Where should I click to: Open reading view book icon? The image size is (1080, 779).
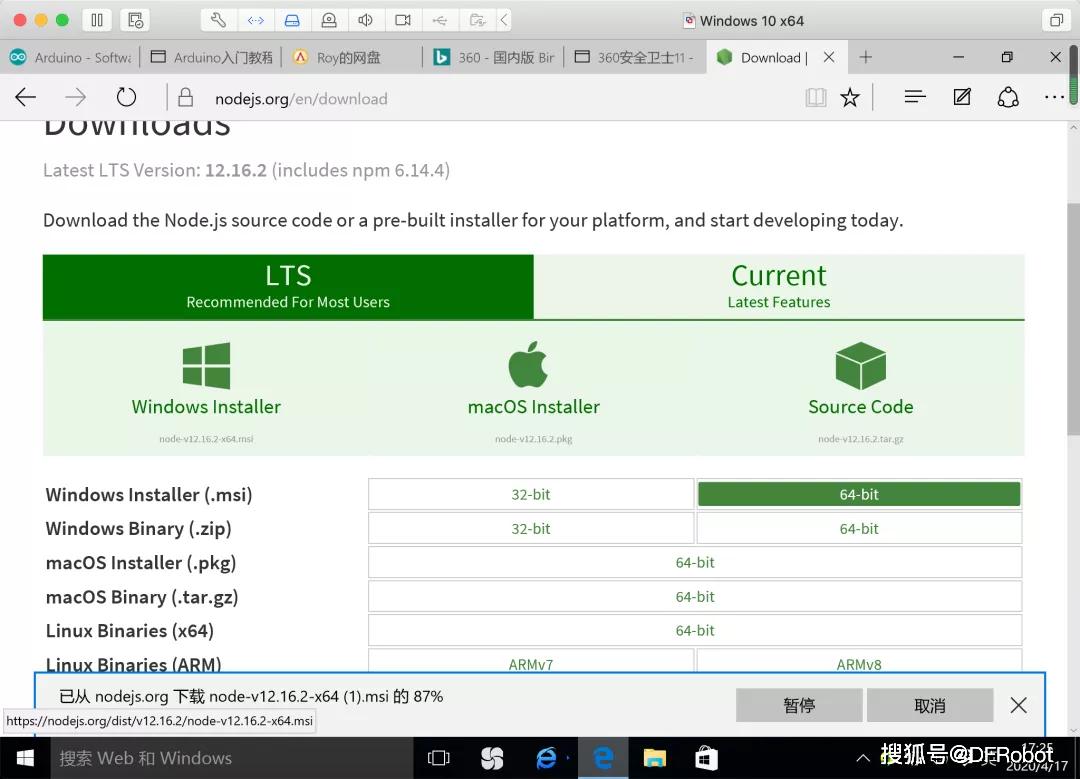click(x=816, y=98)
